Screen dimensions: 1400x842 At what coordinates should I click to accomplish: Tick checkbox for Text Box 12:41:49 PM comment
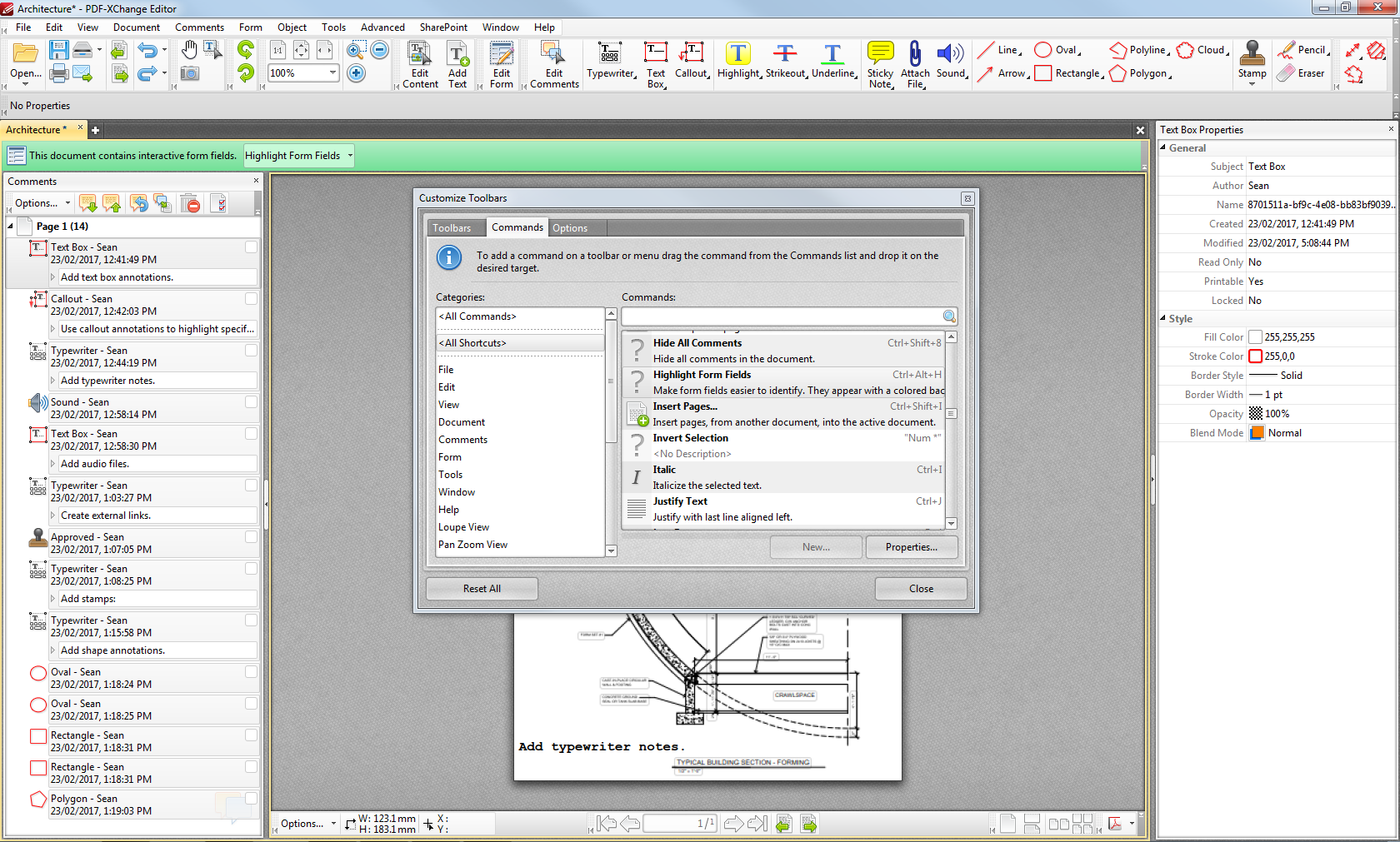click(x=251, y=247)
